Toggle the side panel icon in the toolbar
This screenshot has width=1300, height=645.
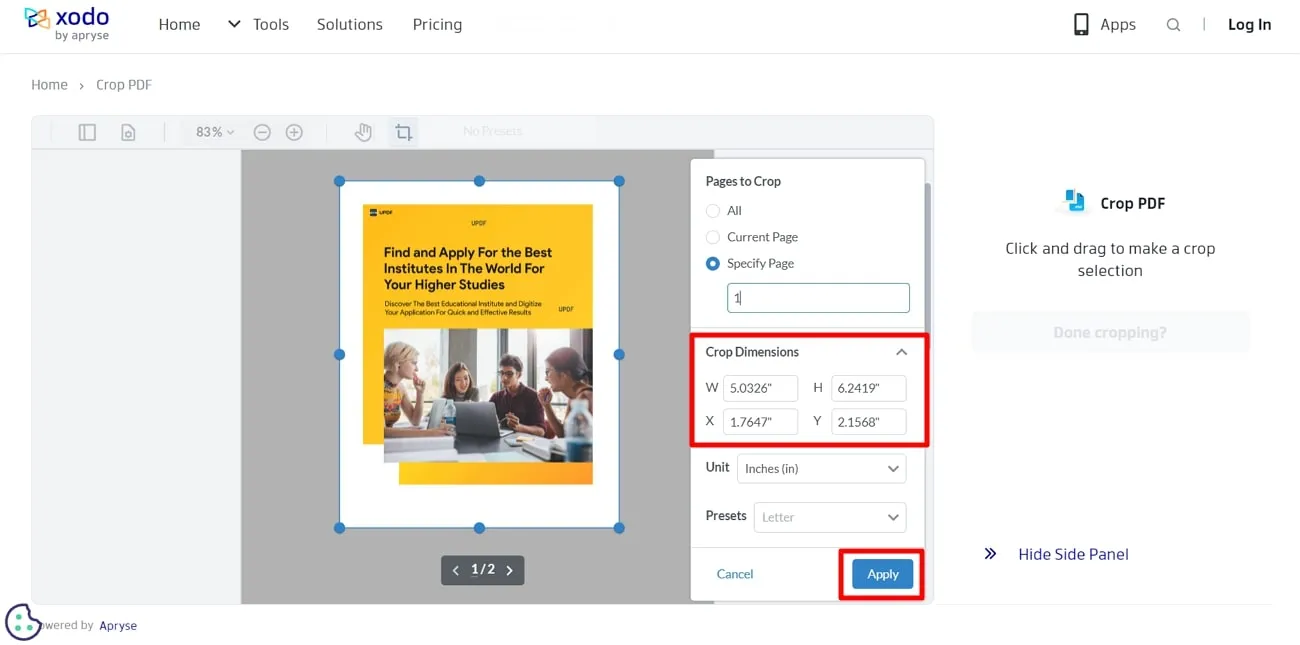tap(87, 131)
